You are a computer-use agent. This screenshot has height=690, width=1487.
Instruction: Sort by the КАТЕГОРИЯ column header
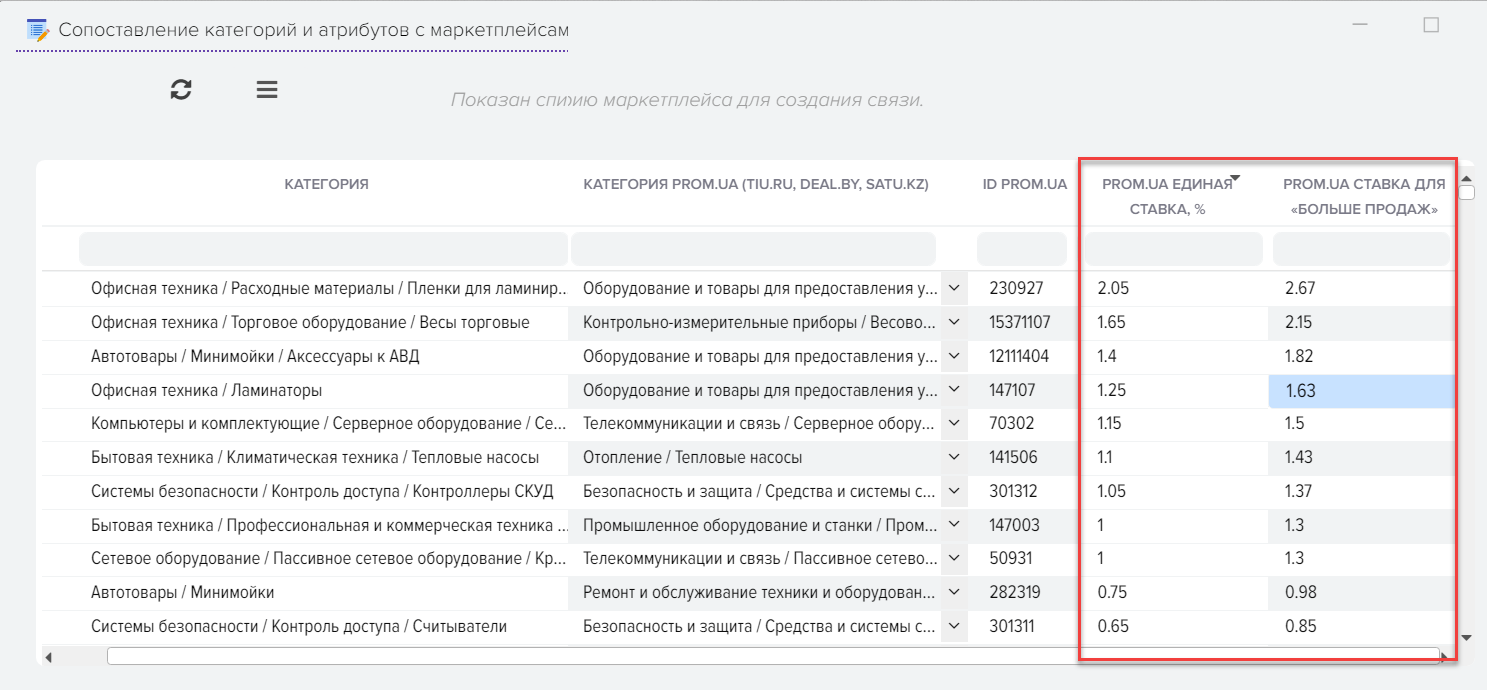326,184
